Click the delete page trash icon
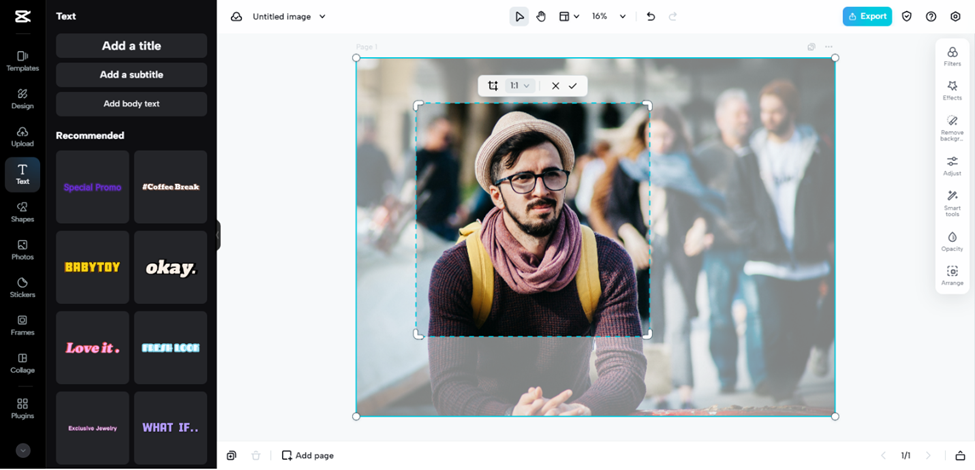 pos(256,456)
